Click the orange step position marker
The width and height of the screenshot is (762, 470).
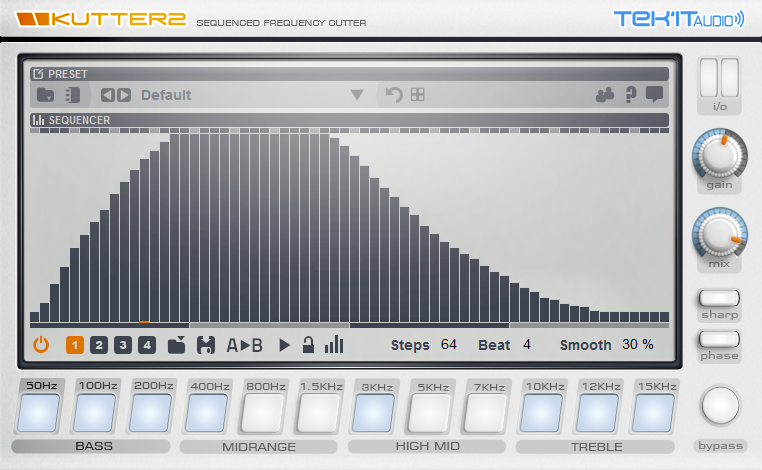(144, 322)
